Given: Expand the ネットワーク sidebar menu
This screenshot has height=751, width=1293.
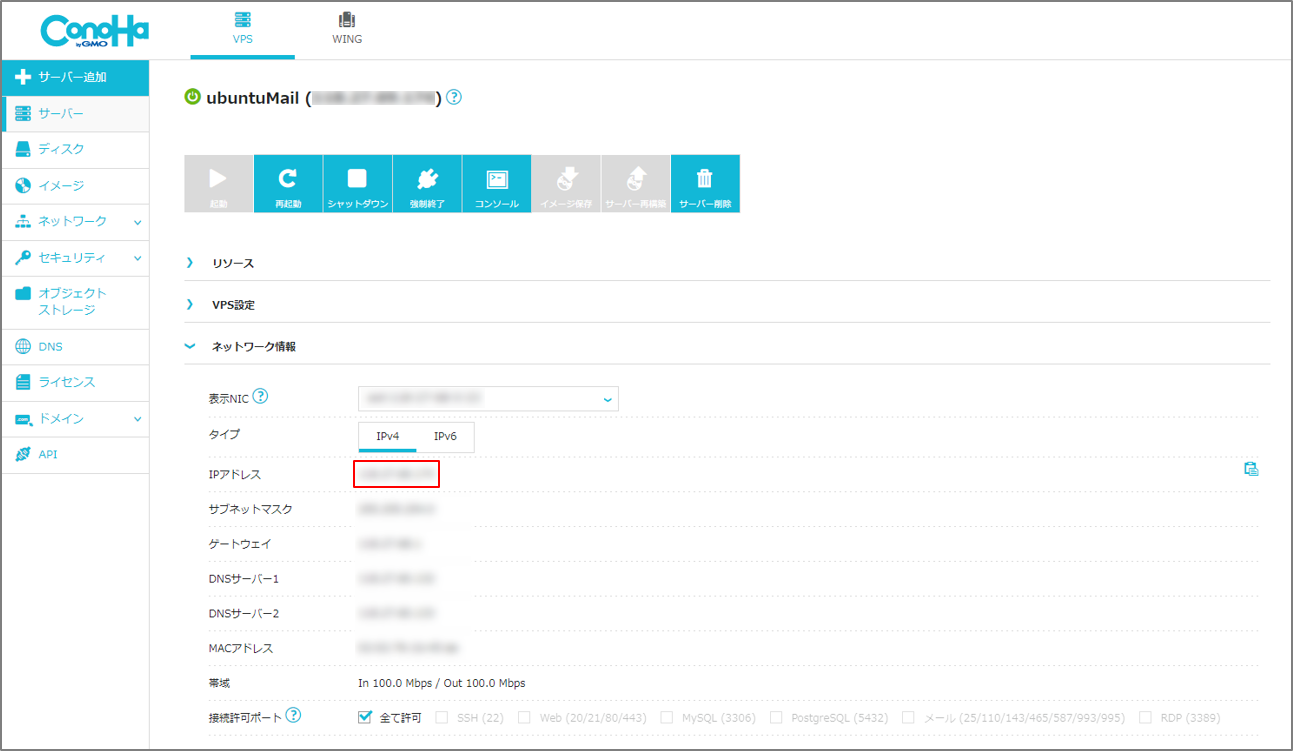Looking at the screenshot, I should [x=76, y=221].
